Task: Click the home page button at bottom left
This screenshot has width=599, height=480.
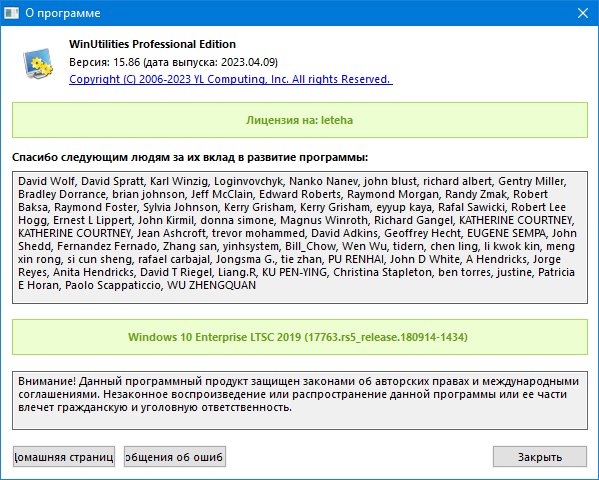Action: [64, 457]
